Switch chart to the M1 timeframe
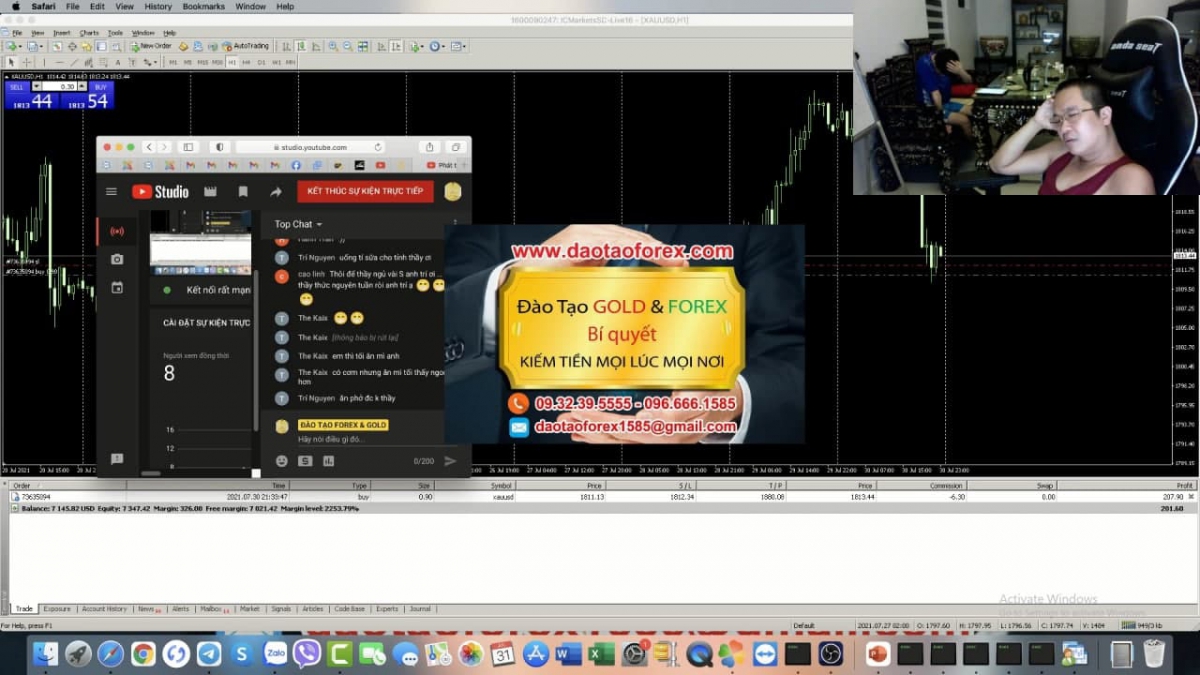This screenshot has height=675, width=1200. (172, 62)
